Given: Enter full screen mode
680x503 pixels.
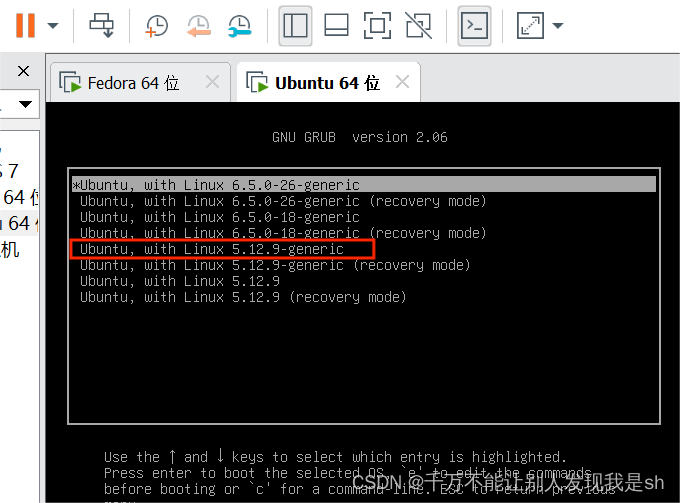Looking at the screenshot, I should (x=377, y=26).
